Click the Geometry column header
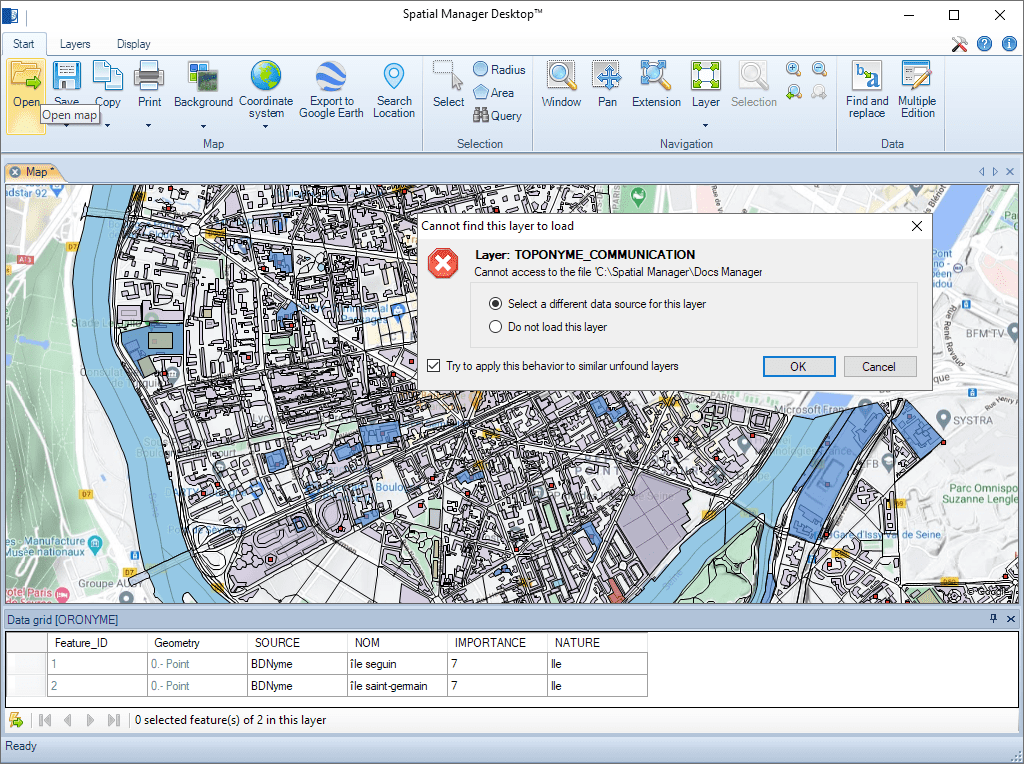Screen dimensions: 1024x764 pyautogui.click(x=197, y=643)
